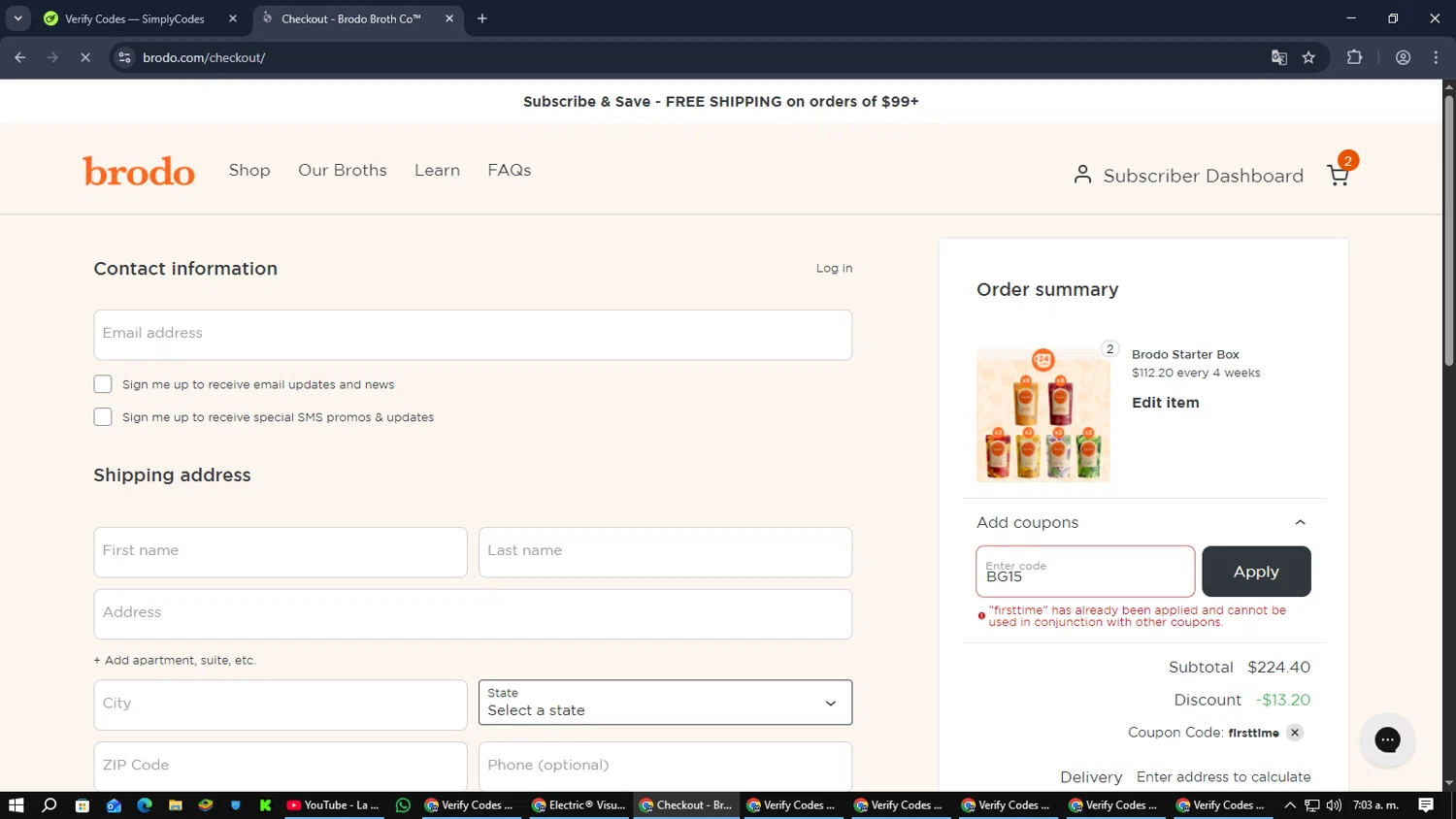Open Outlook from the taskbar
The height and width of the screenshot is (819, 1456).
114,805
